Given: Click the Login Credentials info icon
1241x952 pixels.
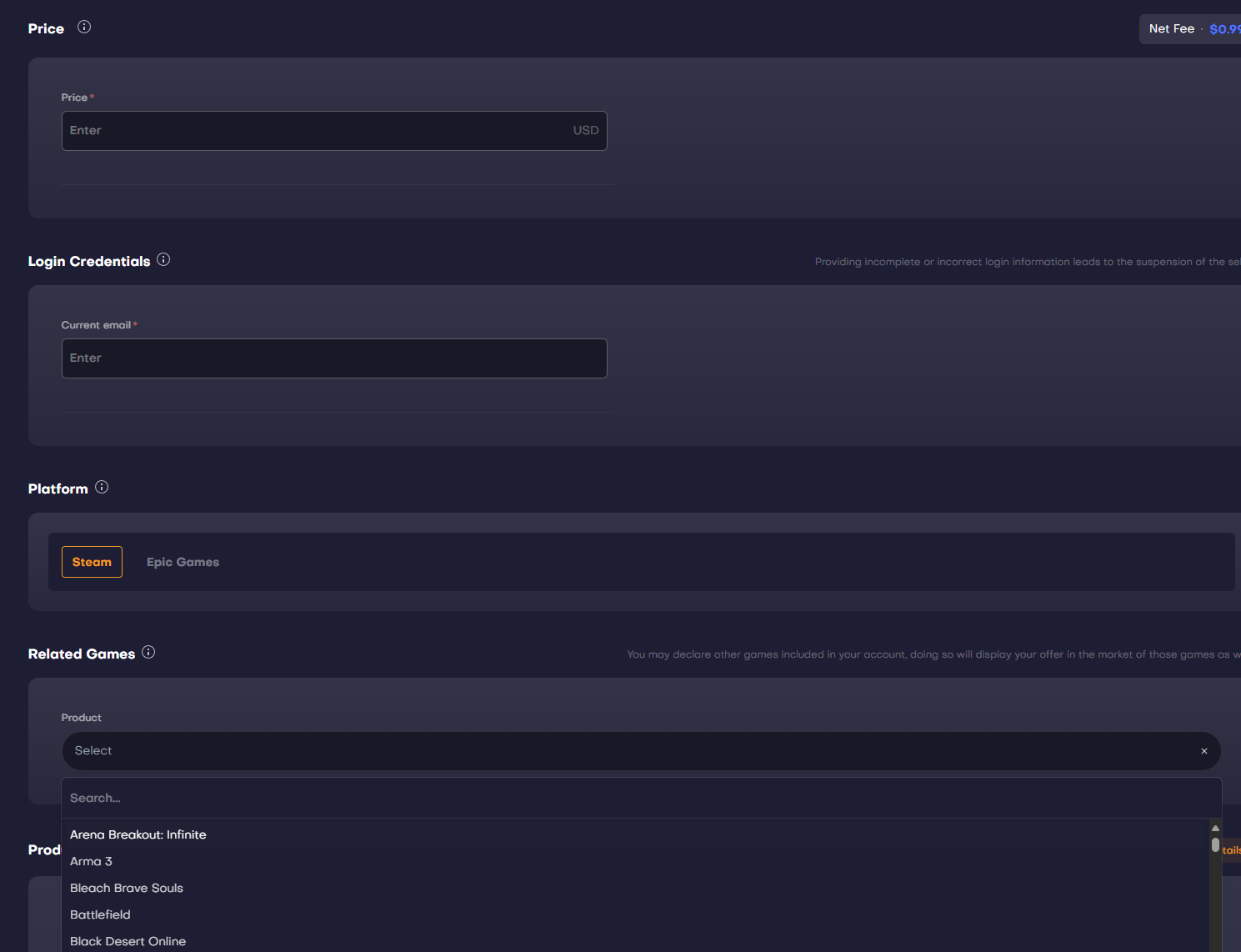Looking at the screenshot, I should point(163,259).
